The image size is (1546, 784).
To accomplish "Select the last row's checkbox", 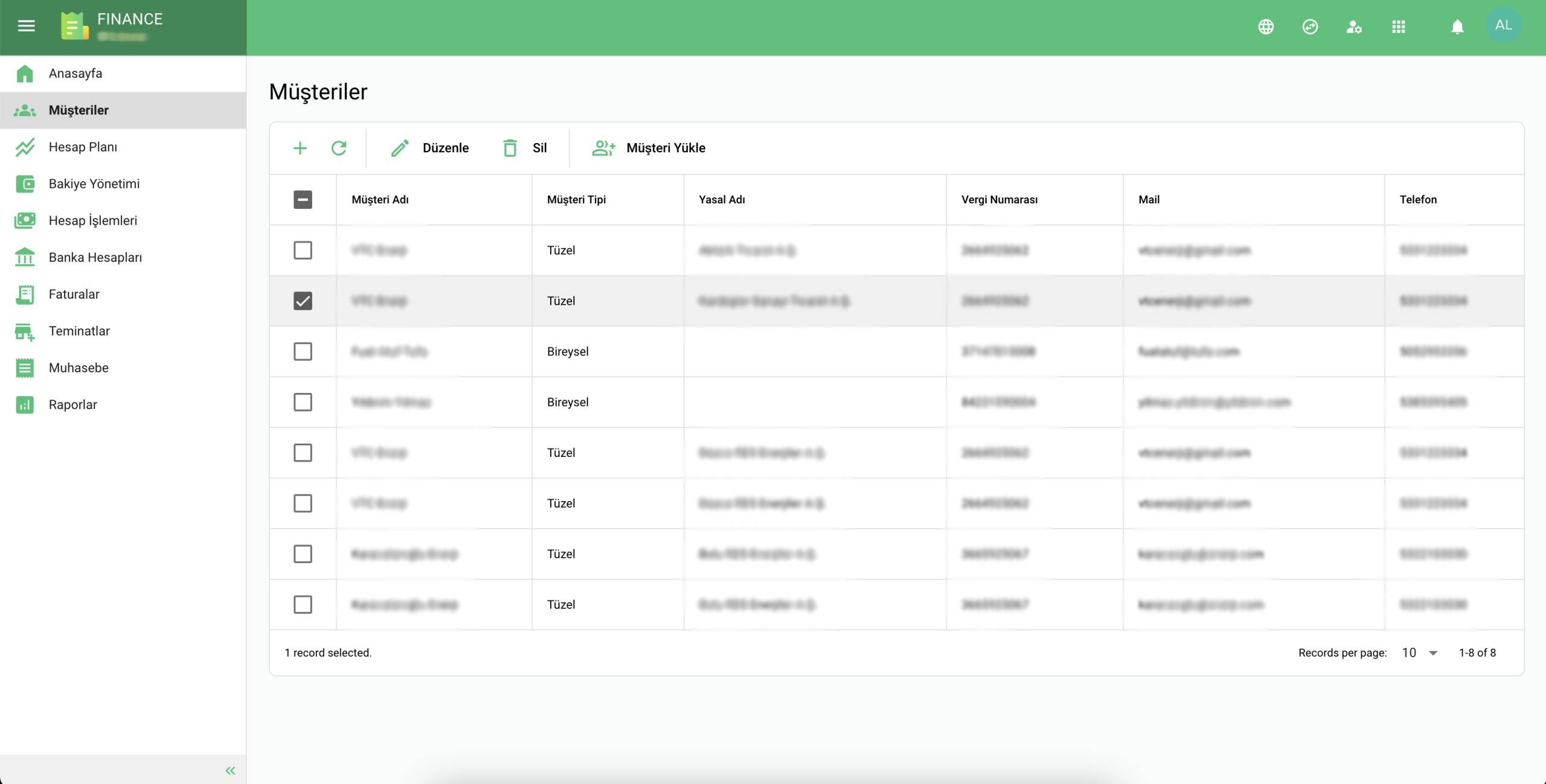I will (303, 604).
